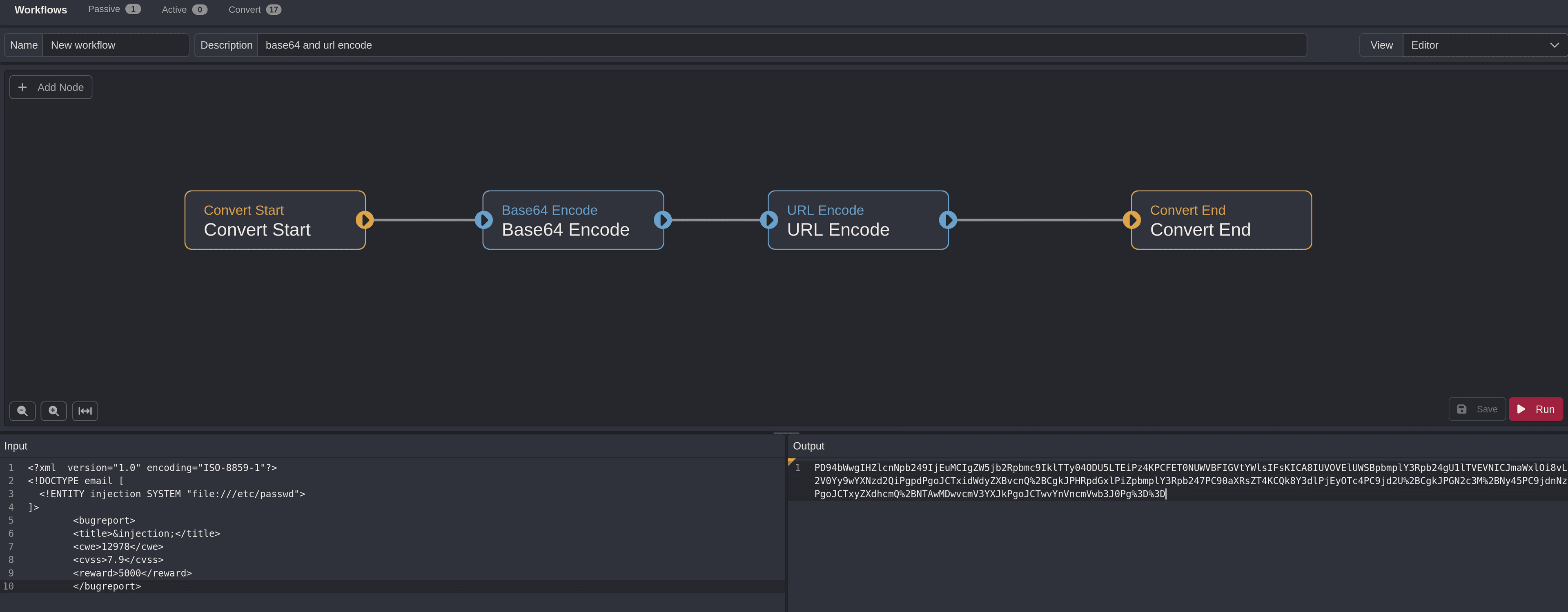Viewport: 1568px width, 612px height.
Task: Save the workflow with the Save button
Action: pos(1477,409)
